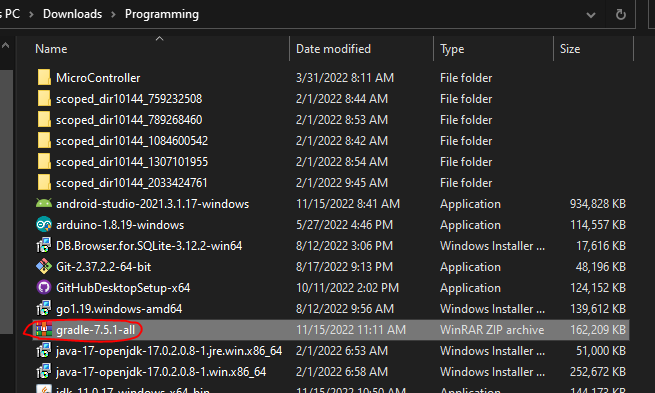Image resolution: width=655 pixels, height=393 pixels.
Task: Click folder name scoped_dir10144_759232508
Action: pyautogui.click(x=129, y=99)
